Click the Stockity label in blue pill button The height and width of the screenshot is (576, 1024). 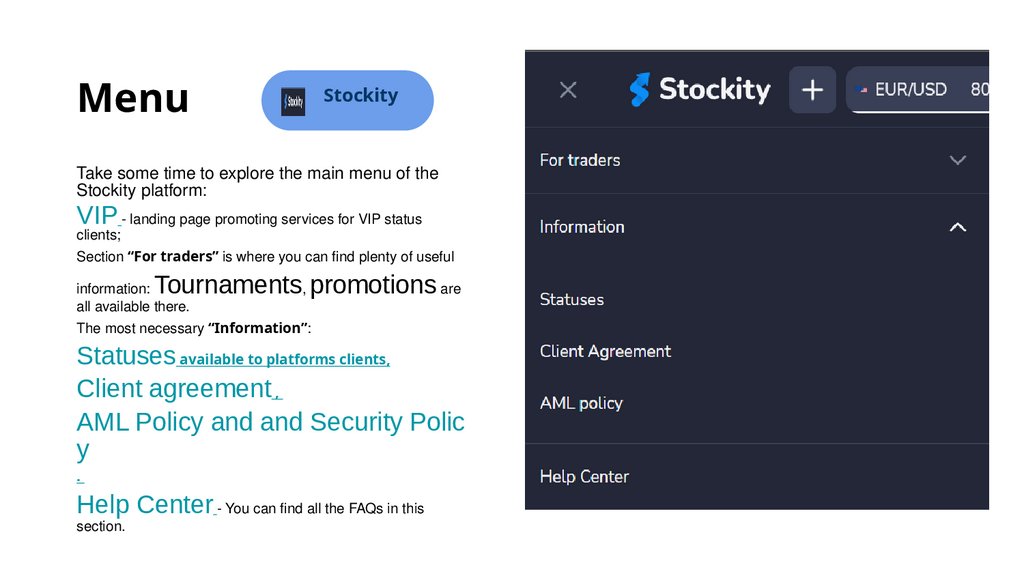[x=360, y=96]
